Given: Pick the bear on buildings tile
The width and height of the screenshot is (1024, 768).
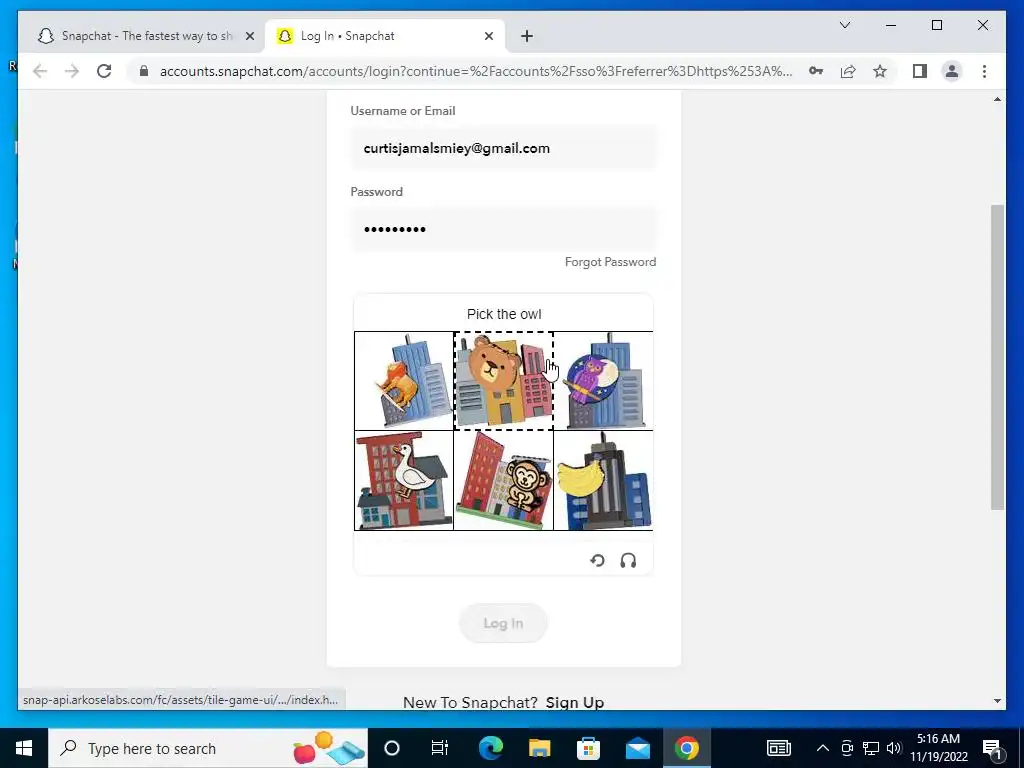Looking at the screenshot, I should click(x=504, y=381).
